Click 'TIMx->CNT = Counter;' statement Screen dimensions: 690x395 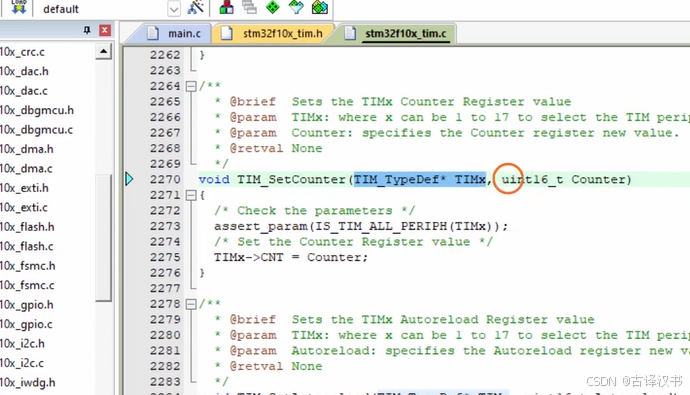[291, 257]
